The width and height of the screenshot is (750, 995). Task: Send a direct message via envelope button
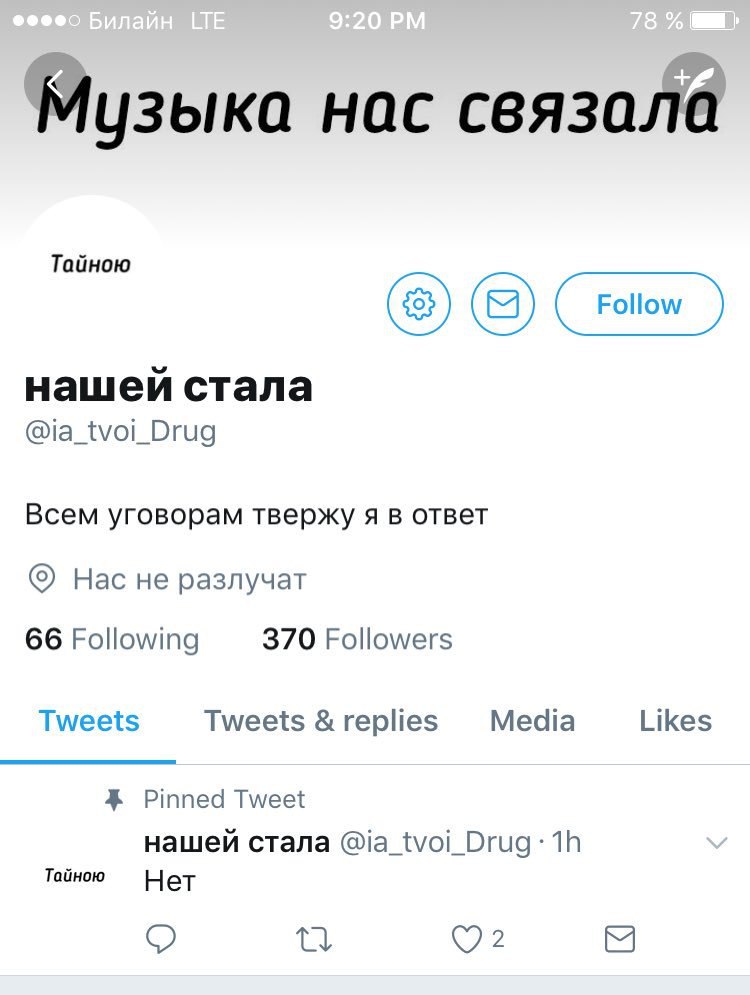click(x=503, y=304)
